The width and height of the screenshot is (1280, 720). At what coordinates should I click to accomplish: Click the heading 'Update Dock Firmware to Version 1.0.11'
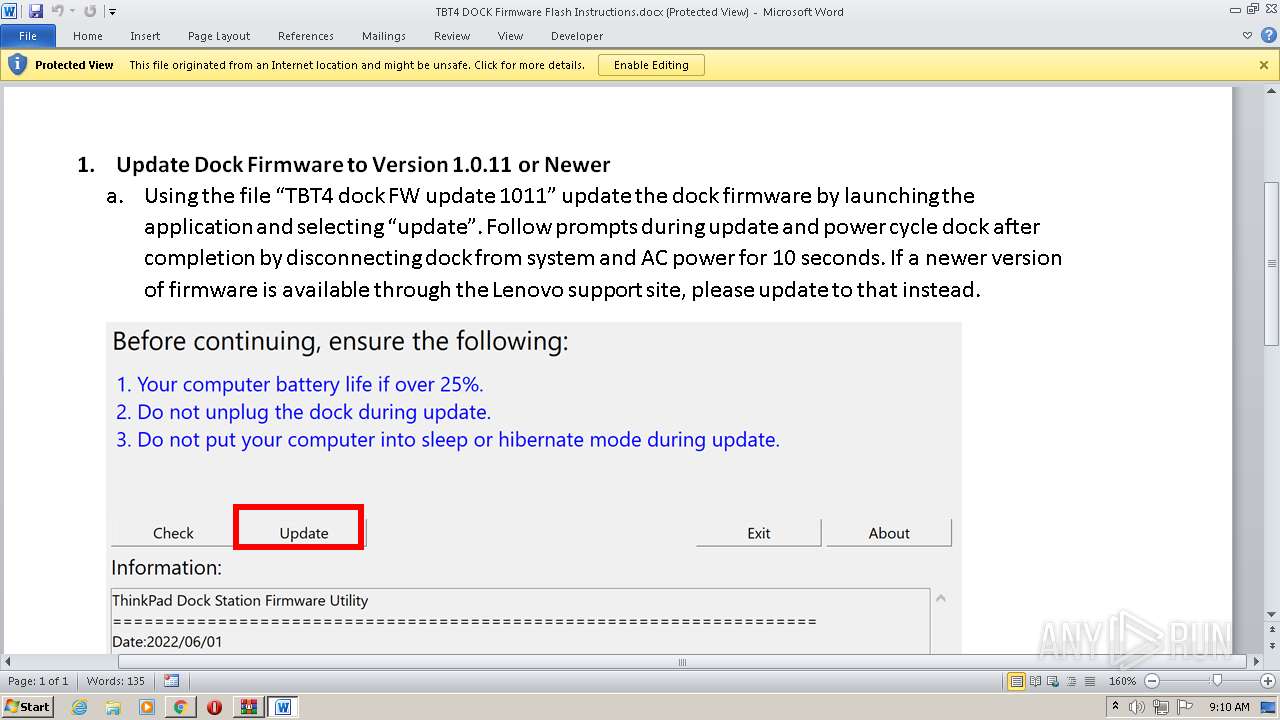point(315,164)
